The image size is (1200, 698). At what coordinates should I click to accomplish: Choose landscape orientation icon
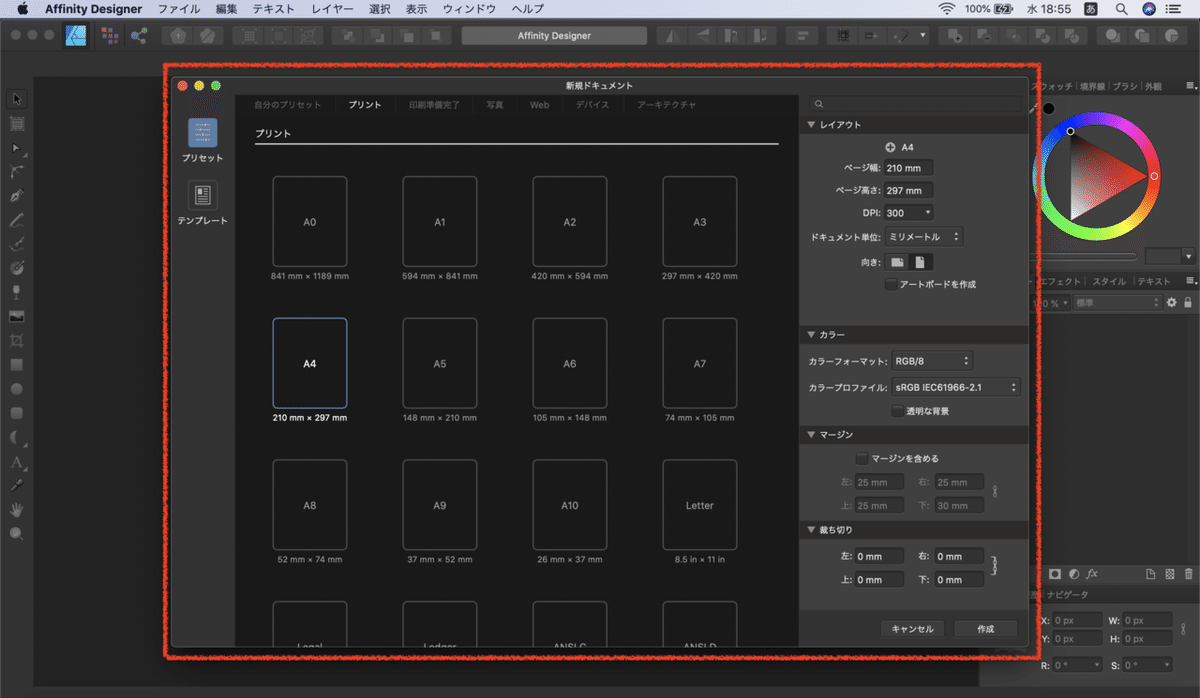coord(898,262)
